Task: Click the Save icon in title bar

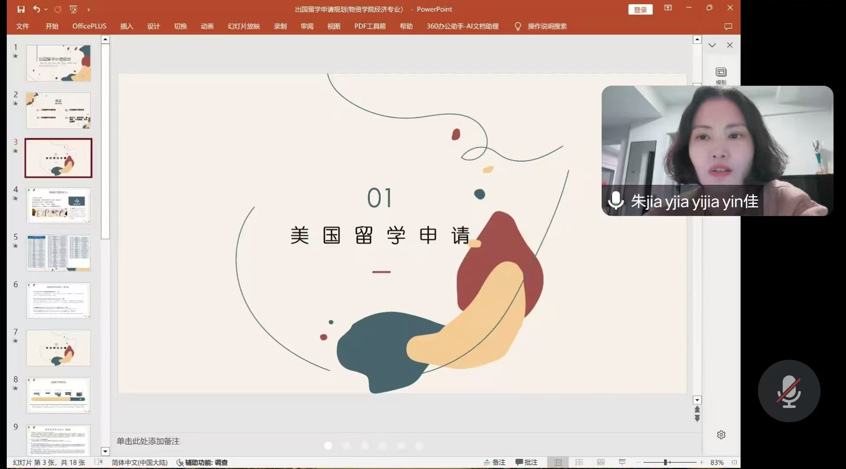Action: coord(20,9)
